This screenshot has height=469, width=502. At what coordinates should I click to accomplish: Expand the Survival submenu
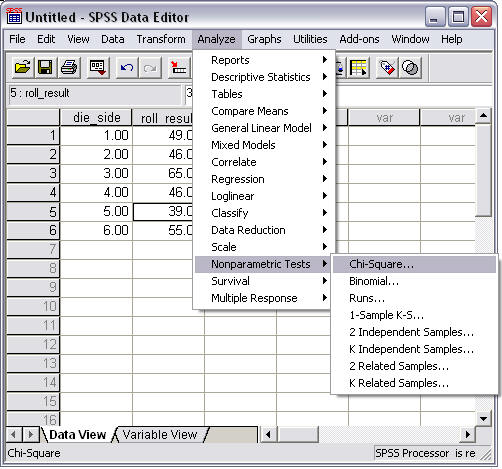click(x=264, y=281)
